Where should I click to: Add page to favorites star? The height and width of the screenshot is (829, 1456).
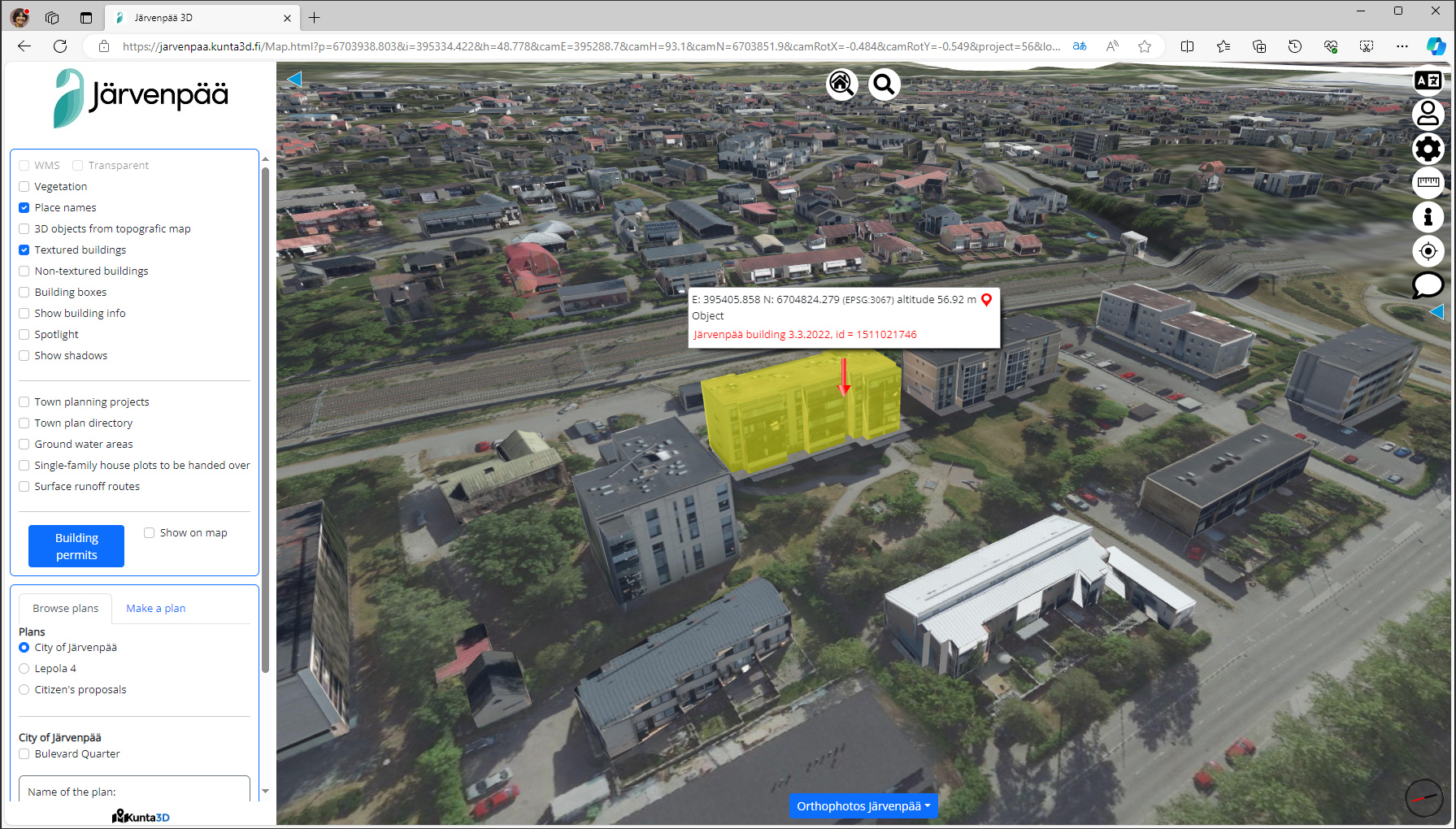1145,46
